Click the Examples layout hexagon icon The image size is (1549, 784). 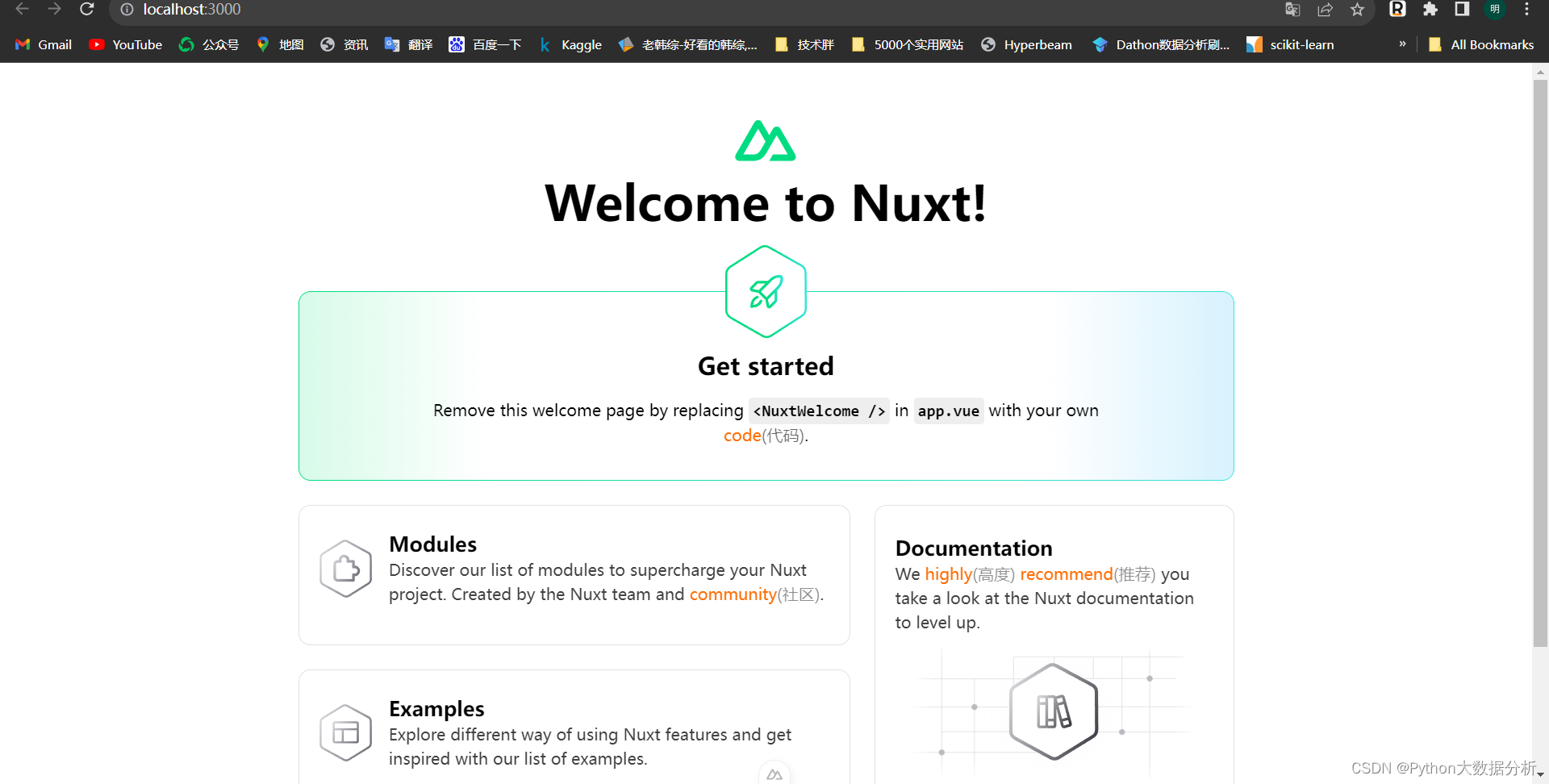pyautogui.click(x=345, y=732)
